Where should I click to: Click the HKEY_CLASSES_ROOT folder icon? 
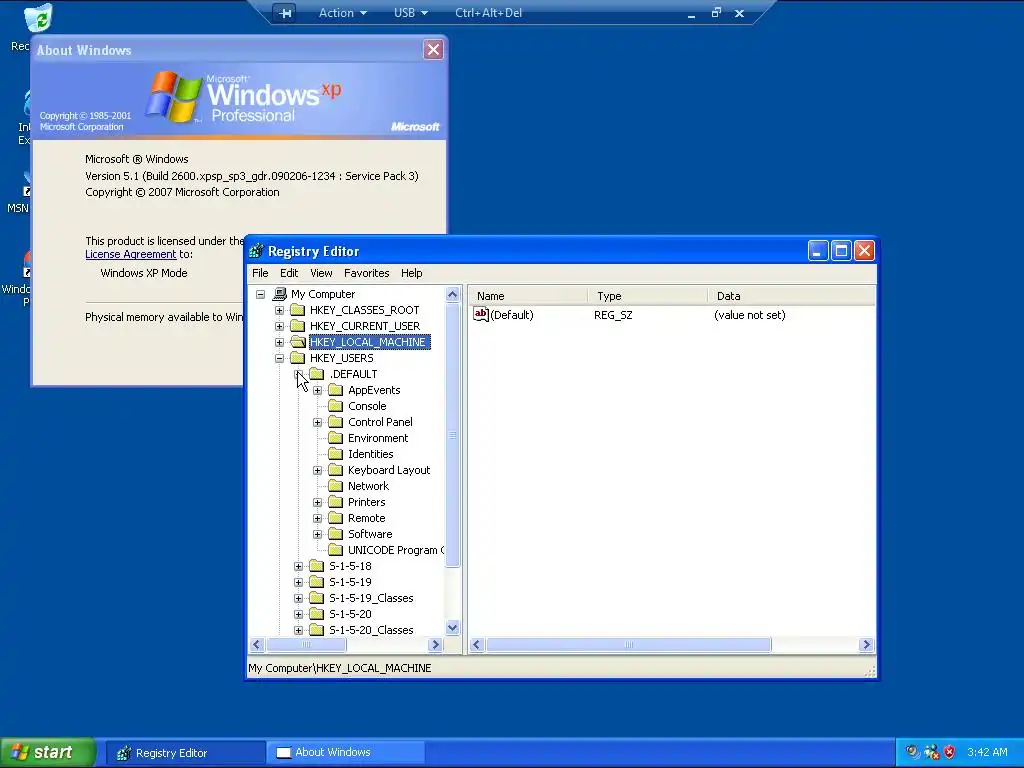click(298, 310)
